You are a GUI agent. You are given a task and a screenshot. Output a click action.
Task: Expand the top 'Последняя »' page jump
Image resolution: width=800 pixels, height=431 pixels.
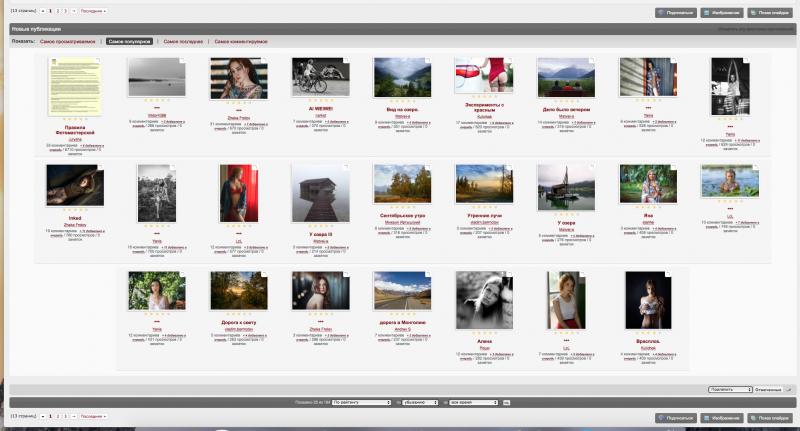pyautogui.click(x=93, y=11)
